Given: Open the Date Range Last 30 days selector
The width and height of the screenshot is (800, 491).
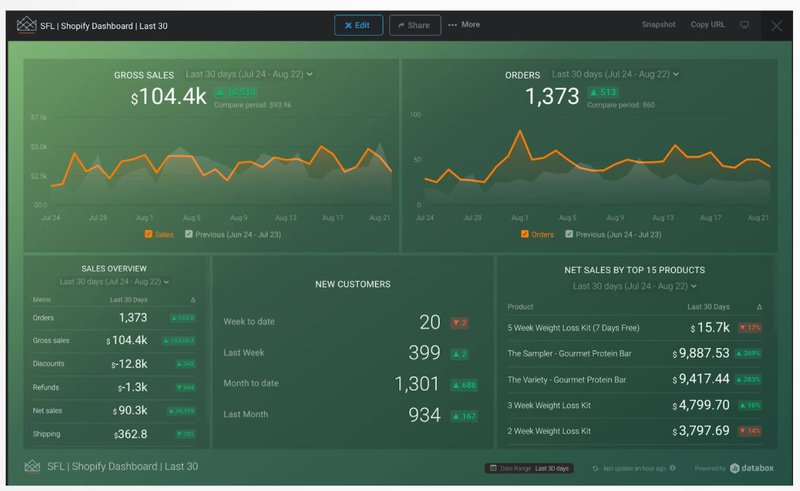Looking at the screenshot, I should point(529,468).
